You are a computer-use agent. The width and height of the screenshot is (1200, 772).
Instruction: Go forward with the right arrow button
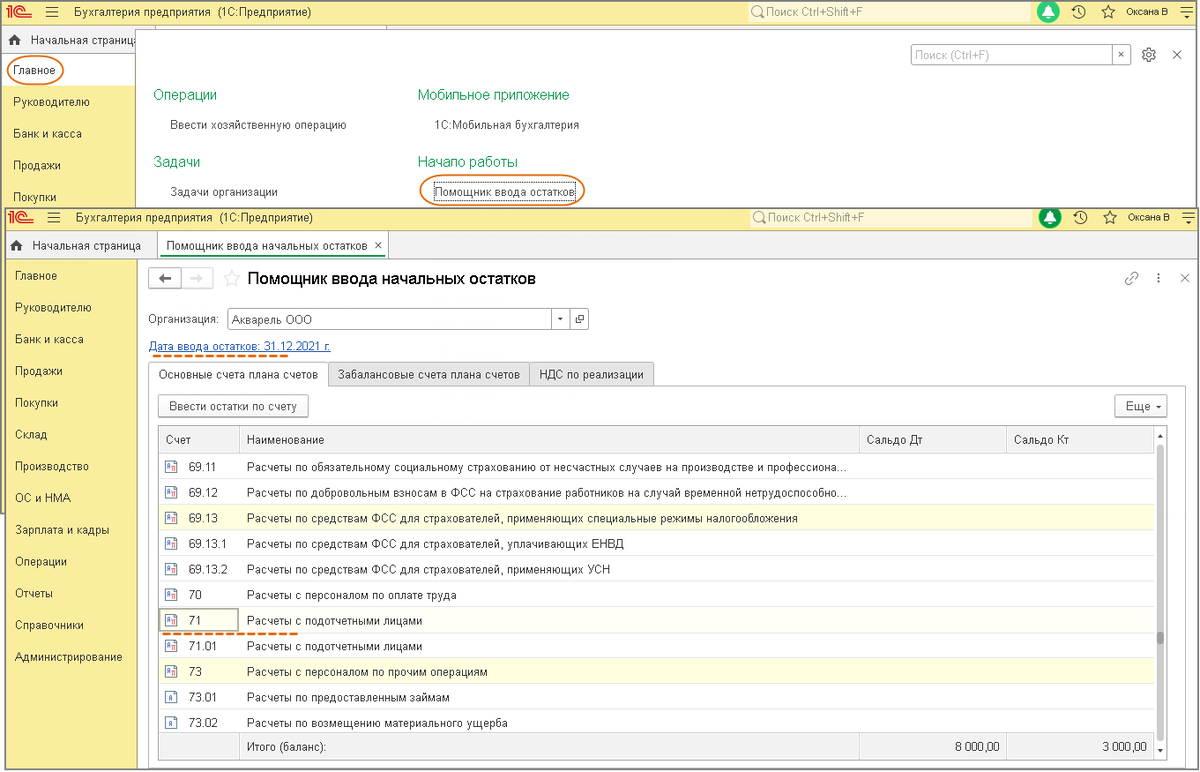point(197,279)
